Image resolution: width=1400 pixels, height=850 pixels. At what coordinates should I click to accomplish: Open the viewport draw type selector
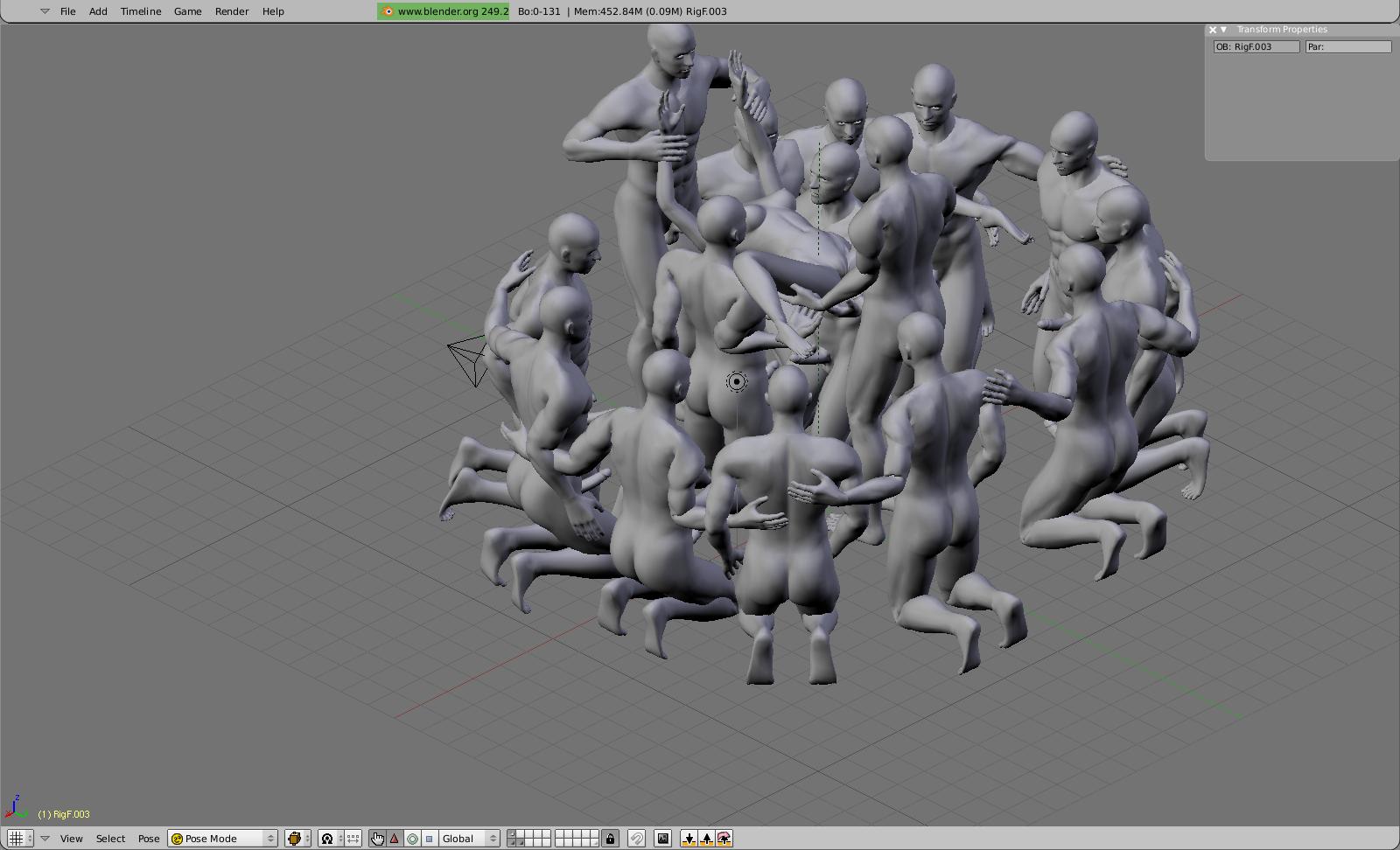coord(297,839)
